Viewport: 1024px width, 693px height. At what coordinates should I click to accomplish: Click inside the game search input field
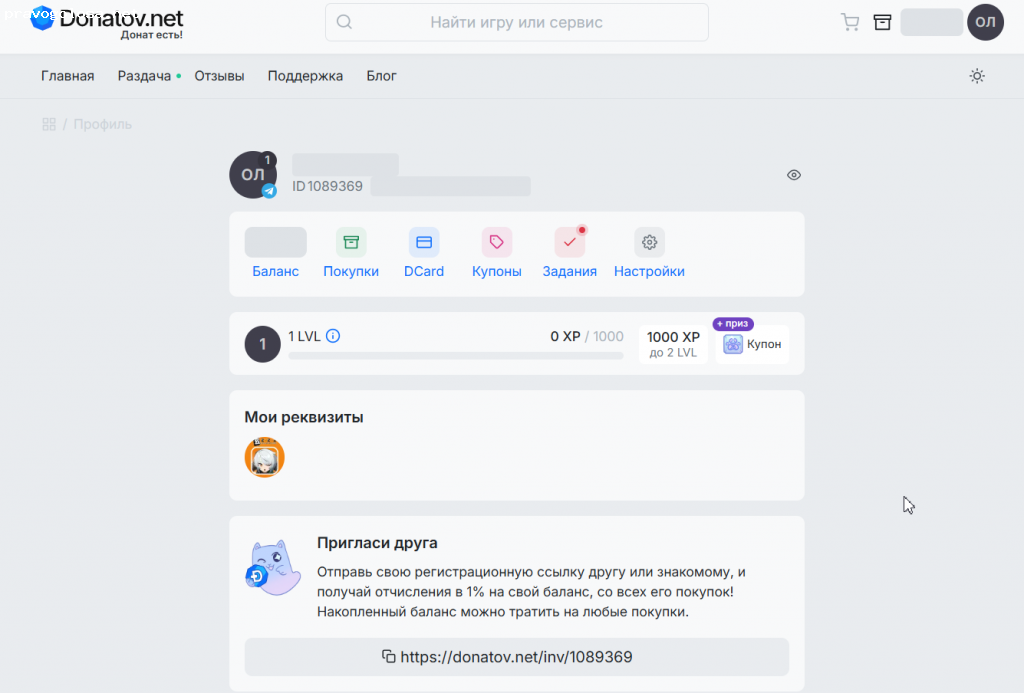(516, 21)
